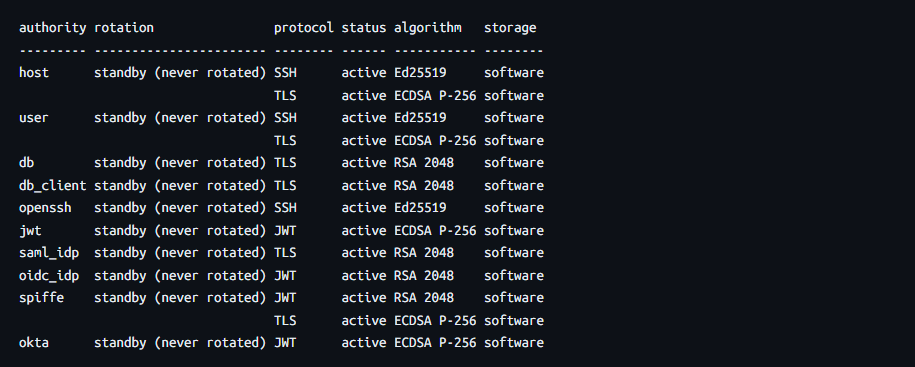Click the 'db_client' authority entry
This screenshot has width=915, height=367.
tap(53, 186)
